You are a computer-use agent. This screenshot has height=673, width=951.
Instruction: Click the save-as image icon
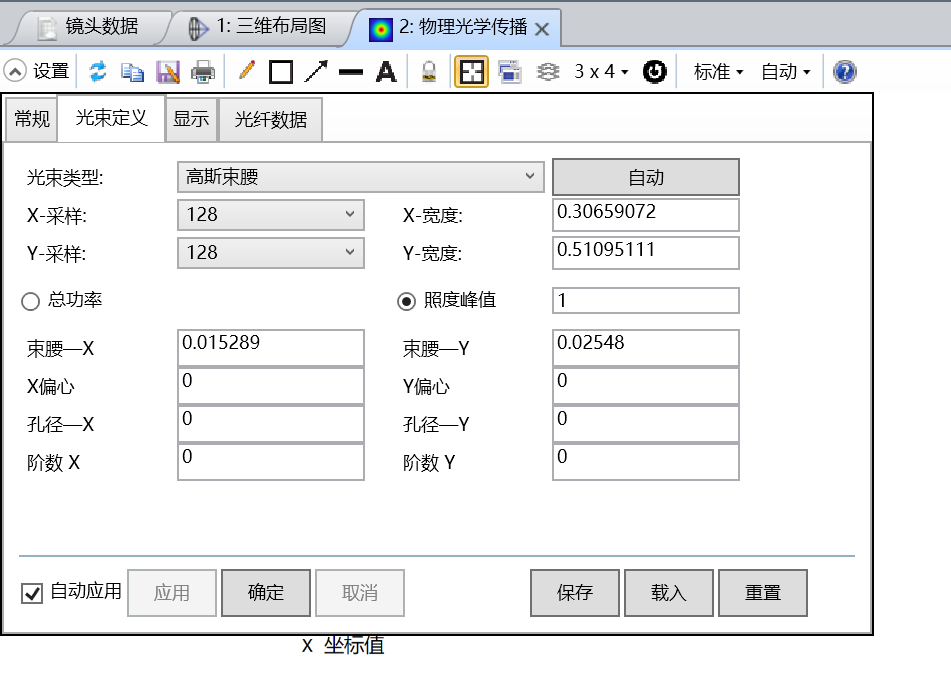coord(168,72)
